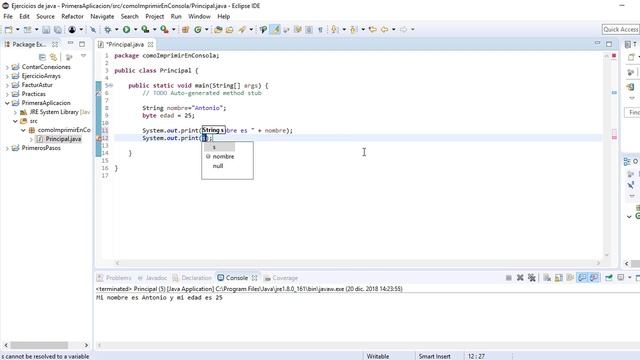Choose 'nombre' from autocomplete popup
Screen dimensions: 640x360
click(223, 156)
